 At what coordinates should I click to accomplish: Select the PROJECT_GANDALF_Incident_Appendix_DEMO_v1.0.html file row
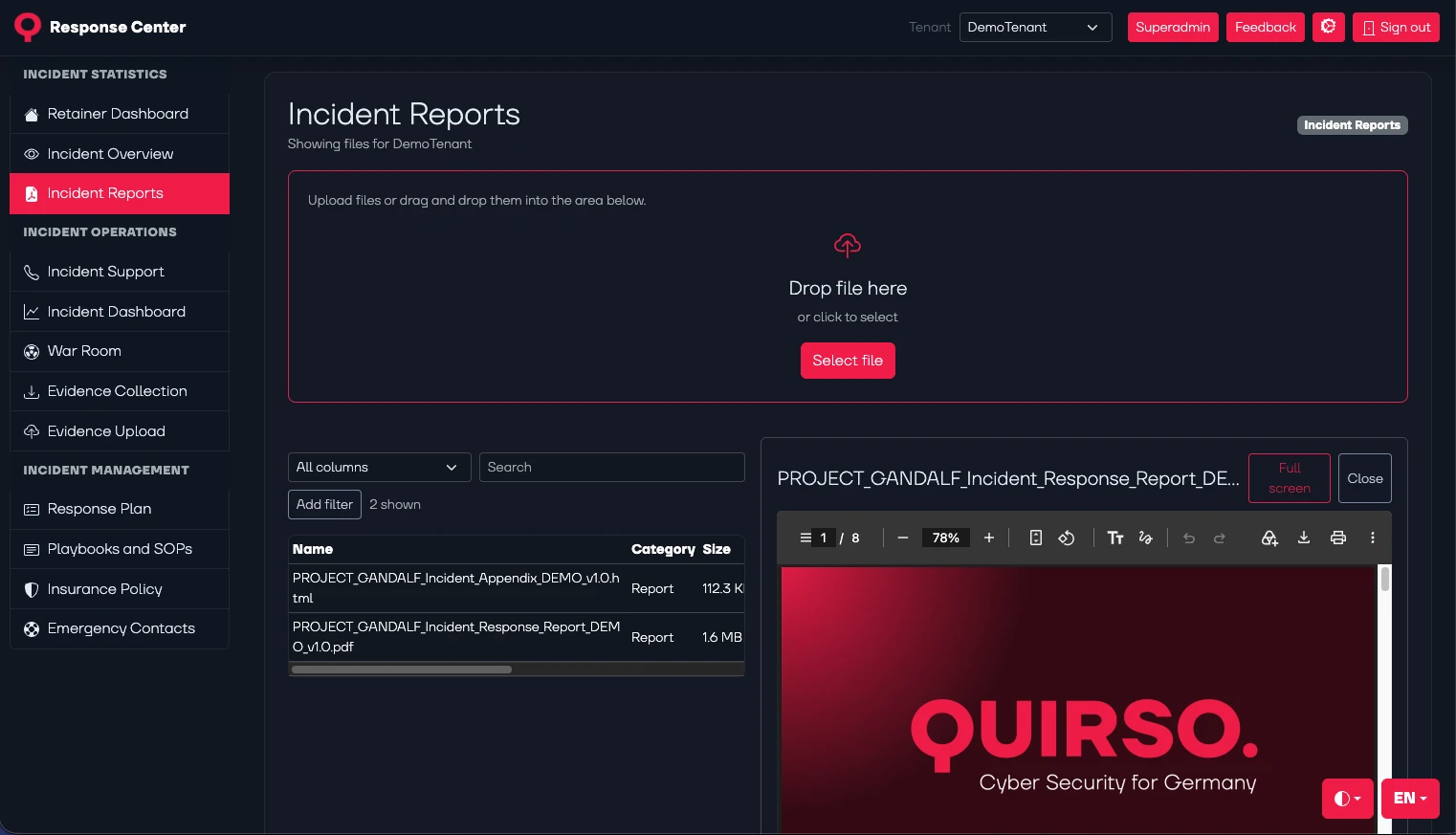517,588
